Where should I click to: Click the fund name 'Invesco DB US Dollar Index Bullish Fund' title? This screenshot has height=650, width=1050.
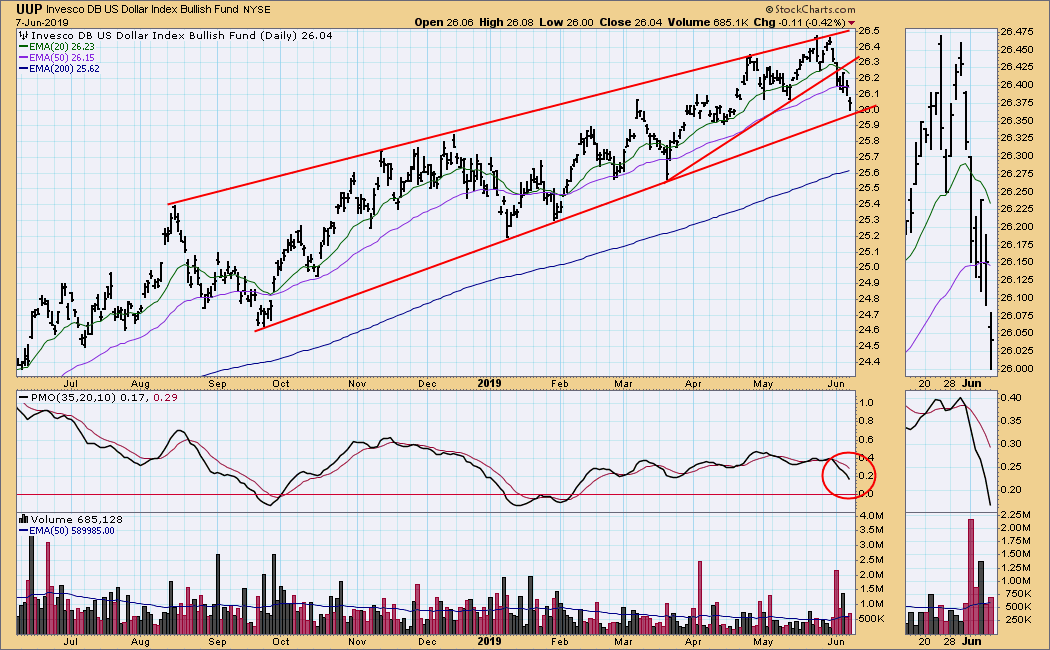click(143, 9)
